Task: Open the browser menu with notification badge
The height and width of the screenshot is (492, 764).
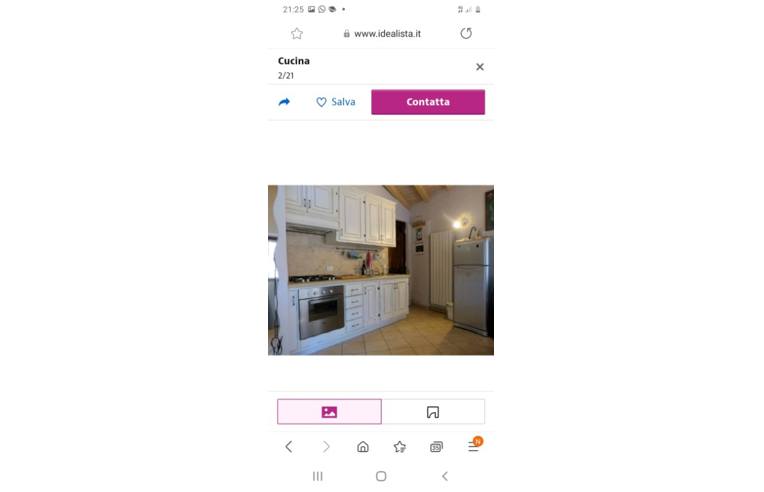Action: point(474,444)
